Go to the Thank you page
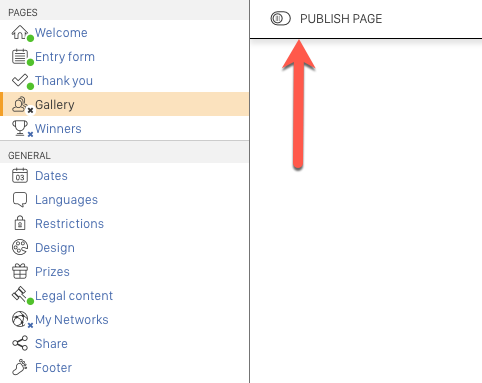Viewport: 482px width, 383px height. (x=64, y=81)
